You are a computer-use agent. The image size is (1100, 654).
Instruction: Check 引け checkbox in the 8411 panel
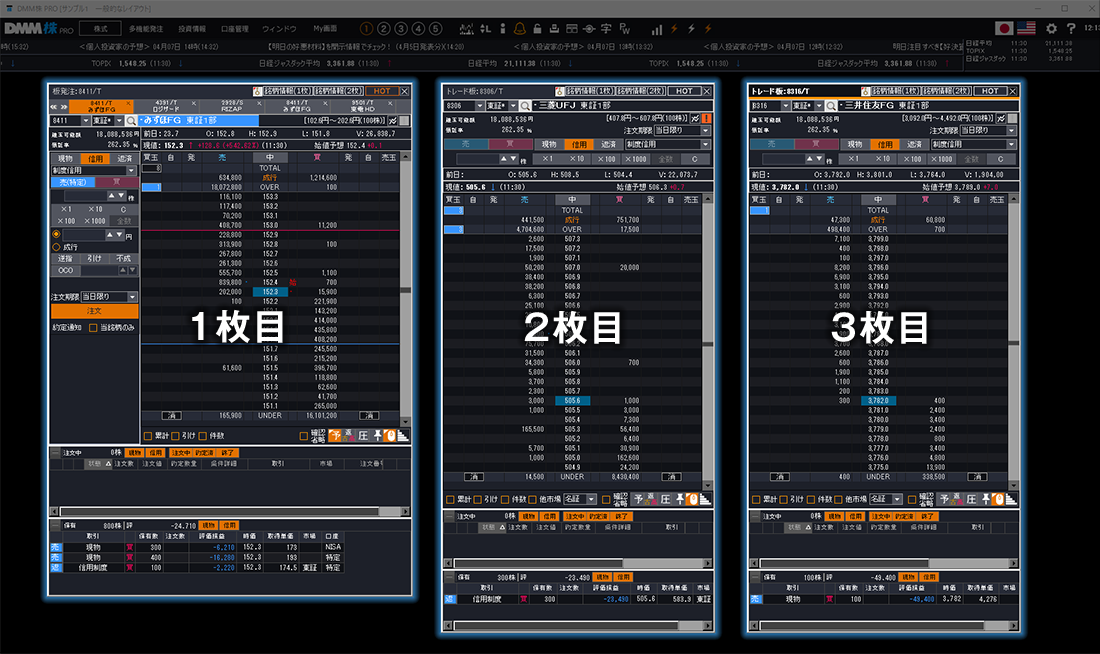(x=175, y=436)
